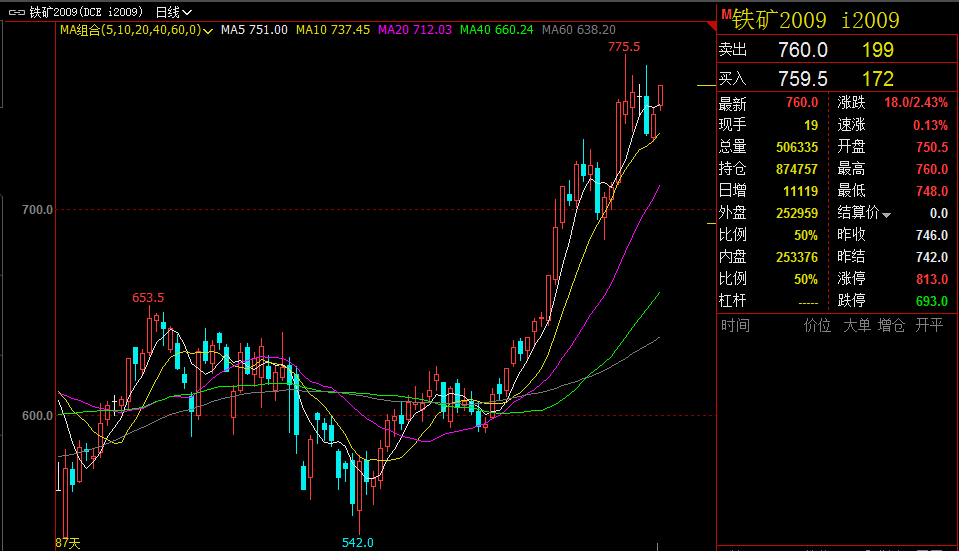Click the MA60 638.20 legend value
This screenshot has height=551, width=959.
[579, 30]
